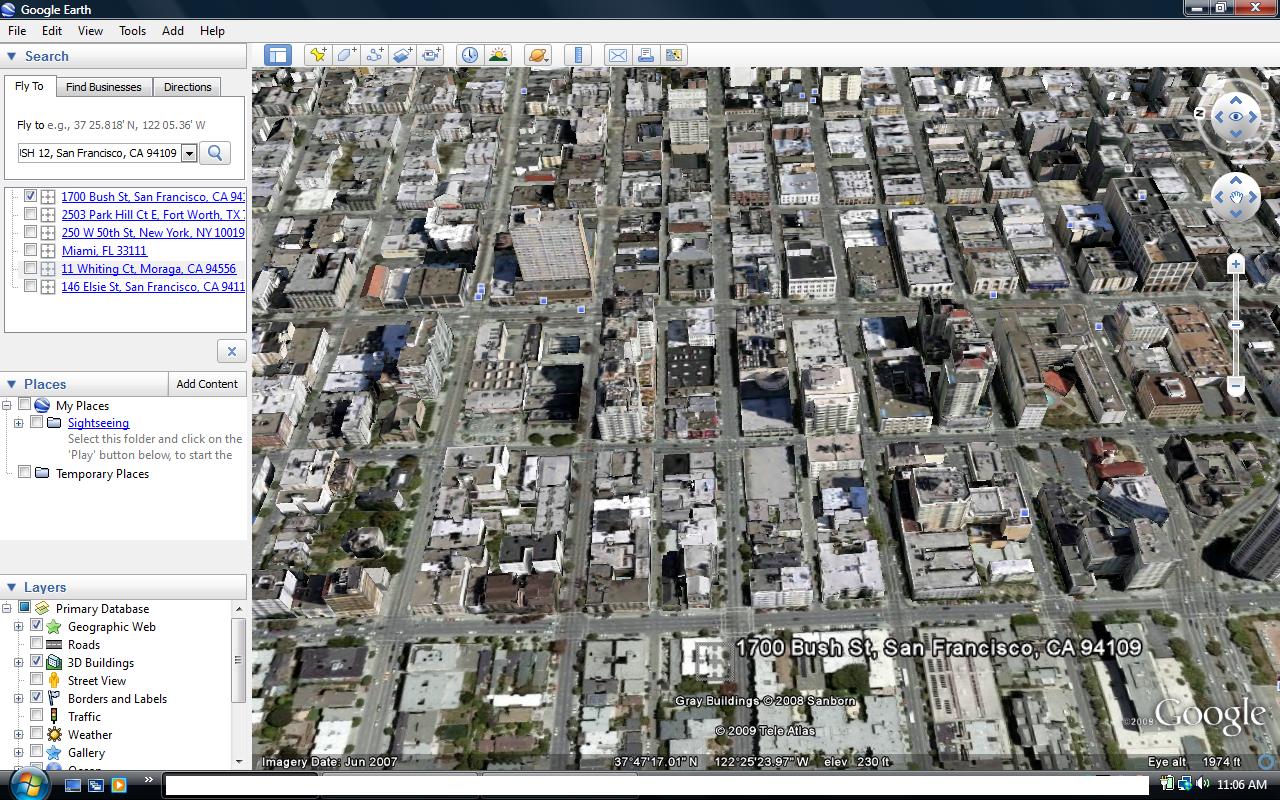Click zoom out minus button
Screen dimensions: 1280x800
pos(1236,385)
